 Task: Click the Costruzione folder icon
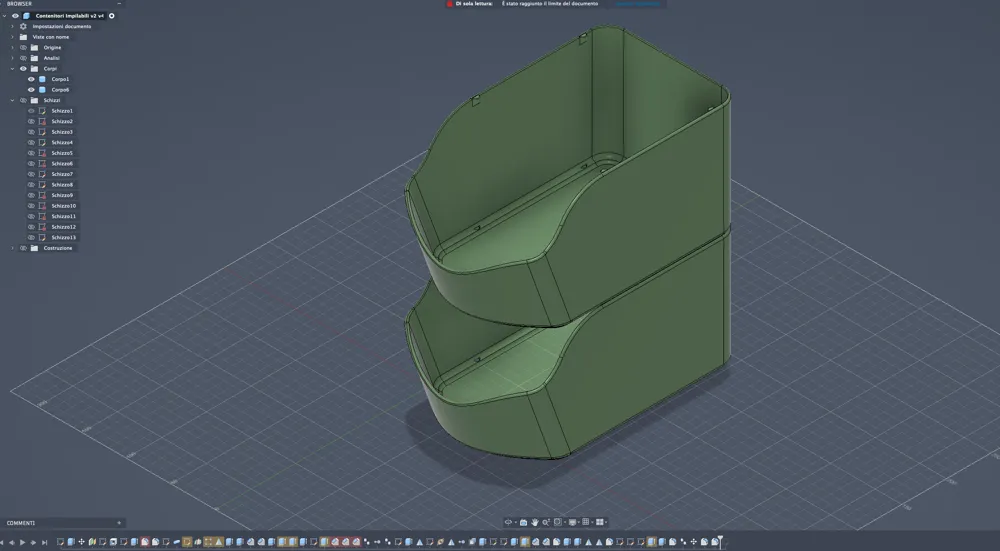click(x=34, y=248)
